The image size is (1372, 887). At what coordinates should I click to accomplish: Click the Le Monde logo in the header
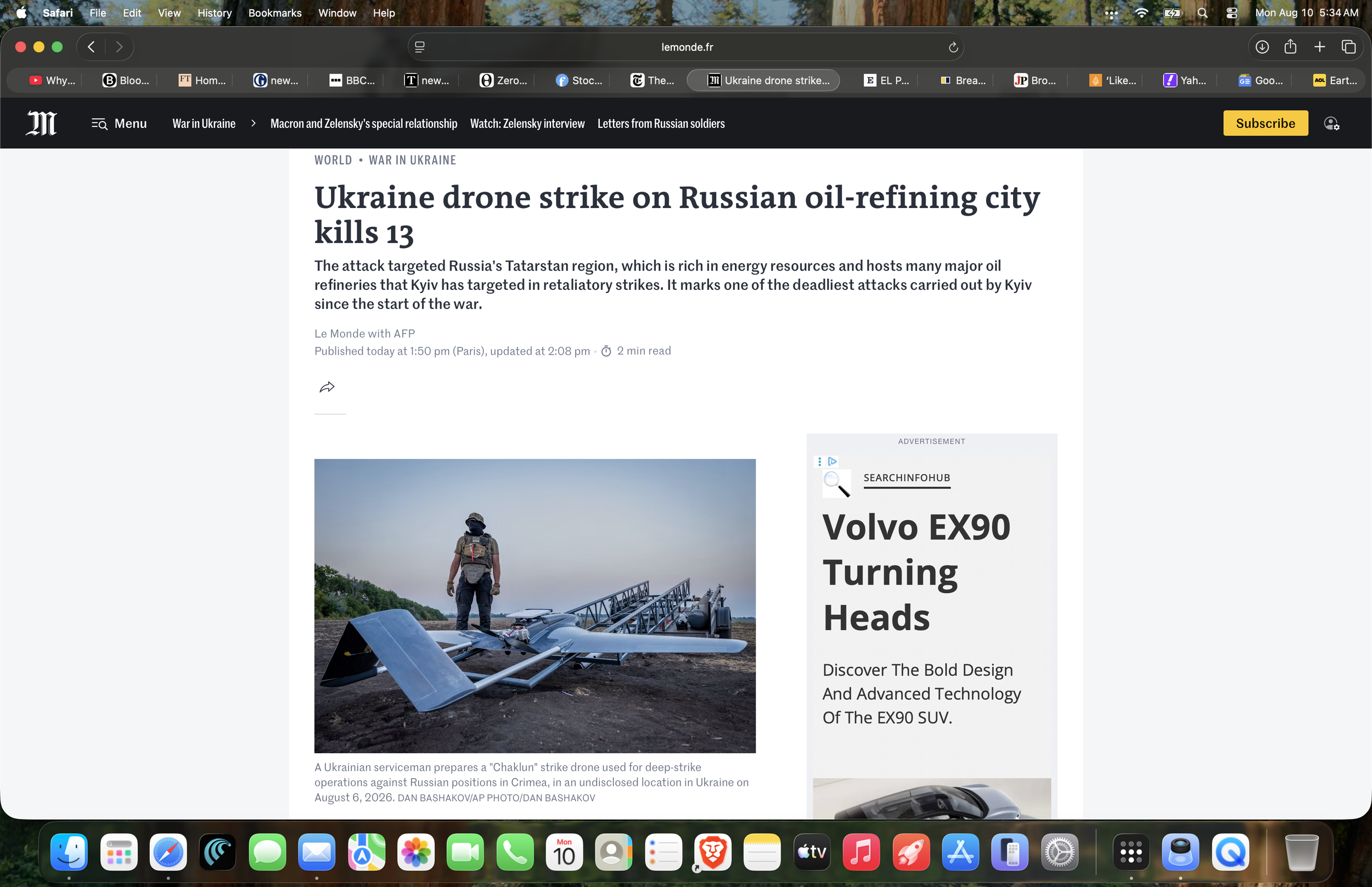pyautogui.click(x=42, y=123)
